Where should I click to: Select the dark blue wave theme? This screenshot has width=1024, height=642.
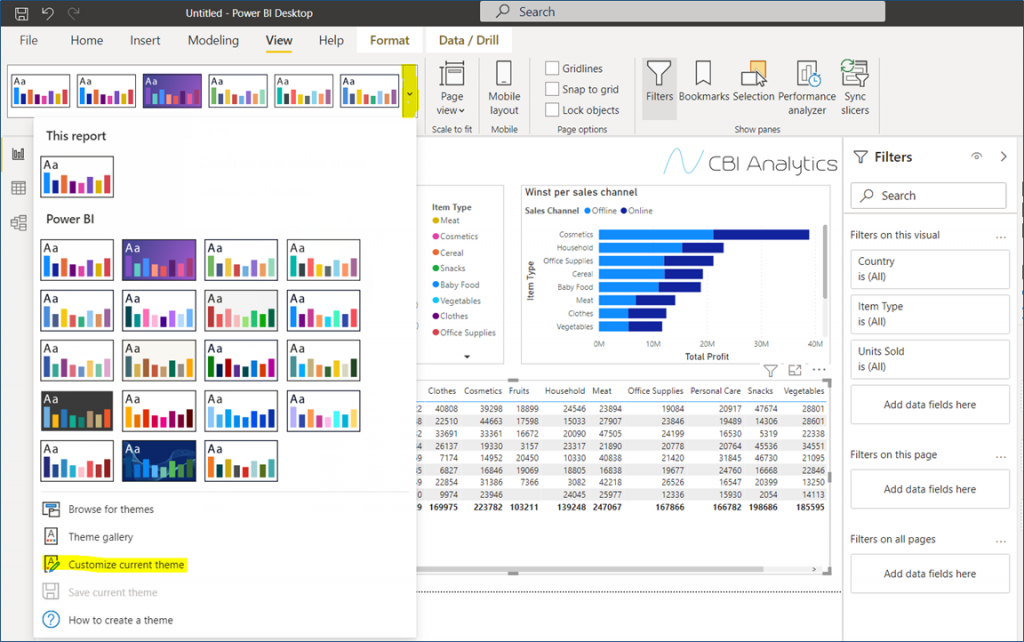pos(159,461)
